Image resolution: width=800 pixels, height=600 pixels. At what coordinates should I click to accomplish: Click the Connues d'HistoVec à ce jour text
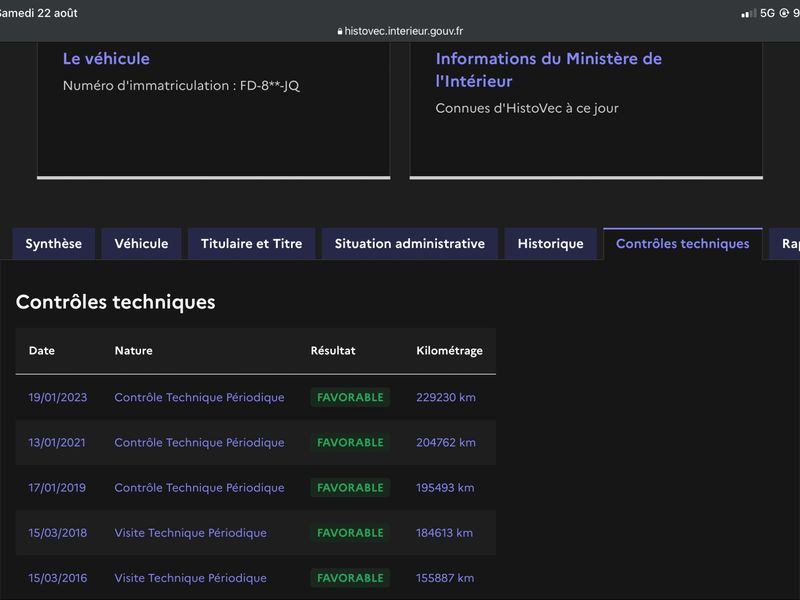[x=527, y=108]
